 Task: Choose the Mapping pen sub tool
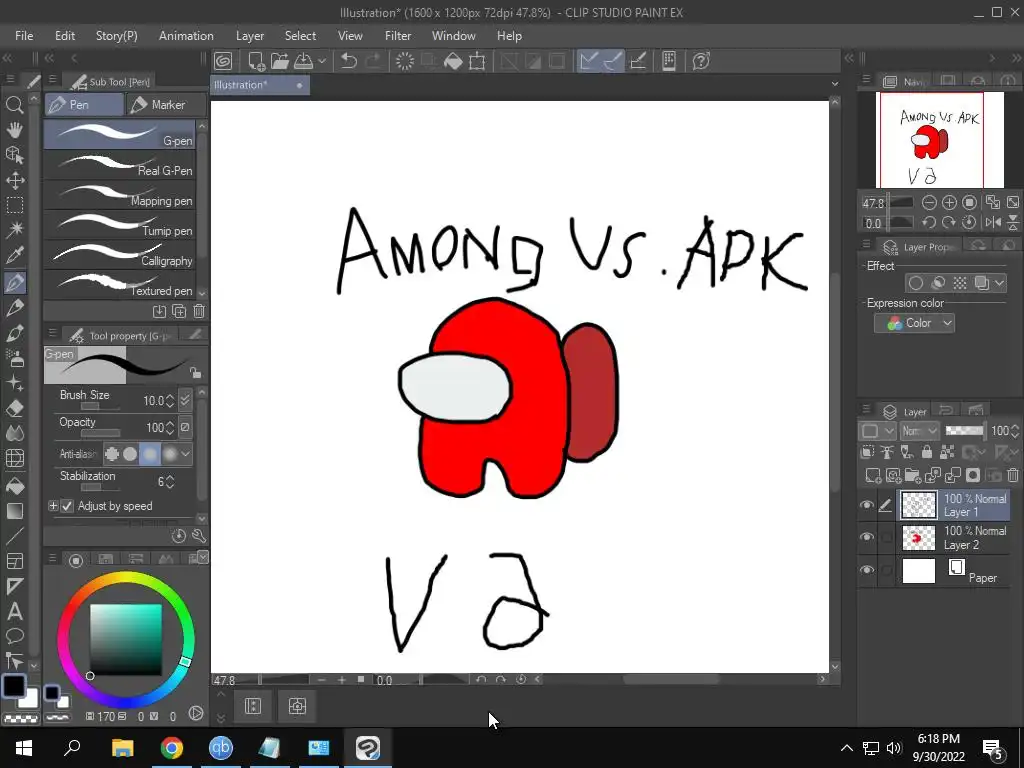[120, 195]
